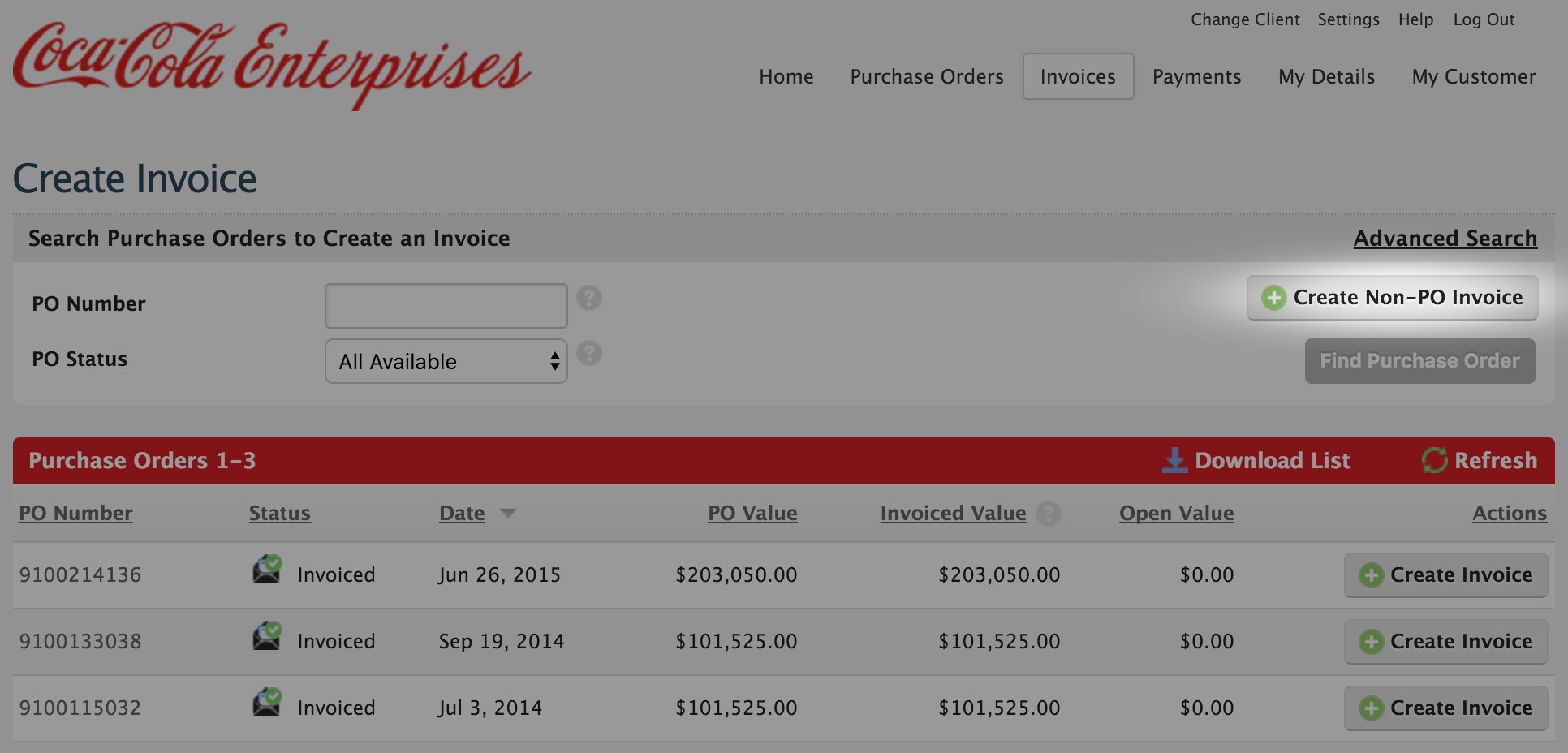Open My Details menu
Image resolution: width=1568 pixels, height=753 pixels.
point(1327,76)
